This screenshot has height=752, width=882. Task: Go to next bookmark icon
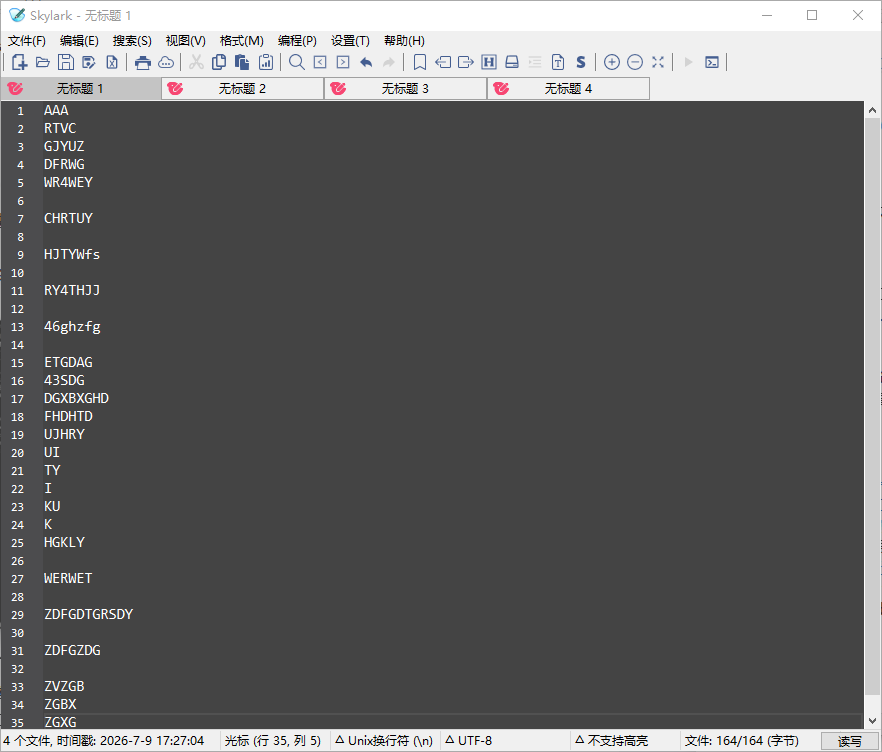(466, 62)
